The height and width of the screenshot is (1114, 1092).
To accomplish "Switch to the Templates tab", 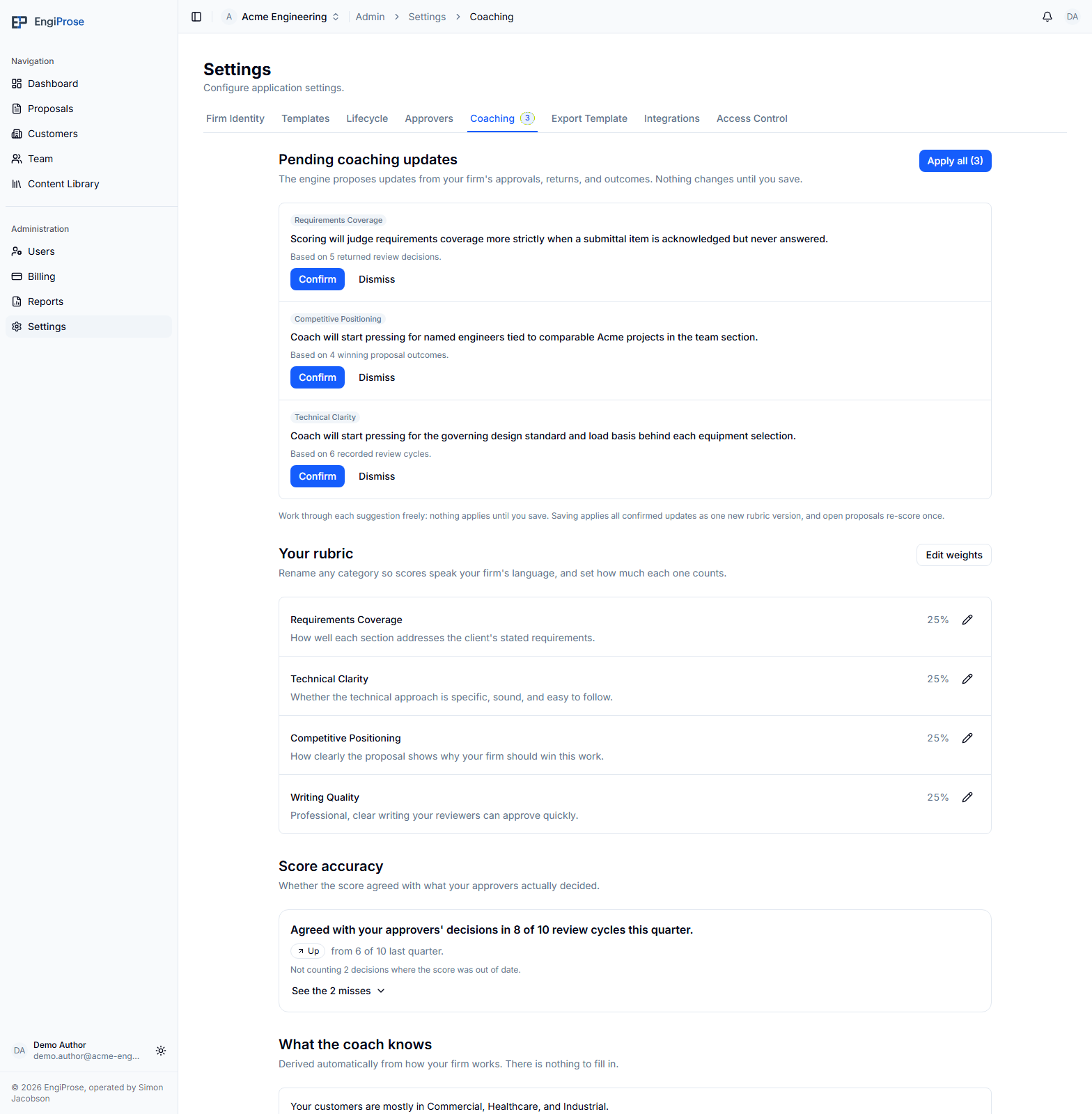I will click(306, 118).
